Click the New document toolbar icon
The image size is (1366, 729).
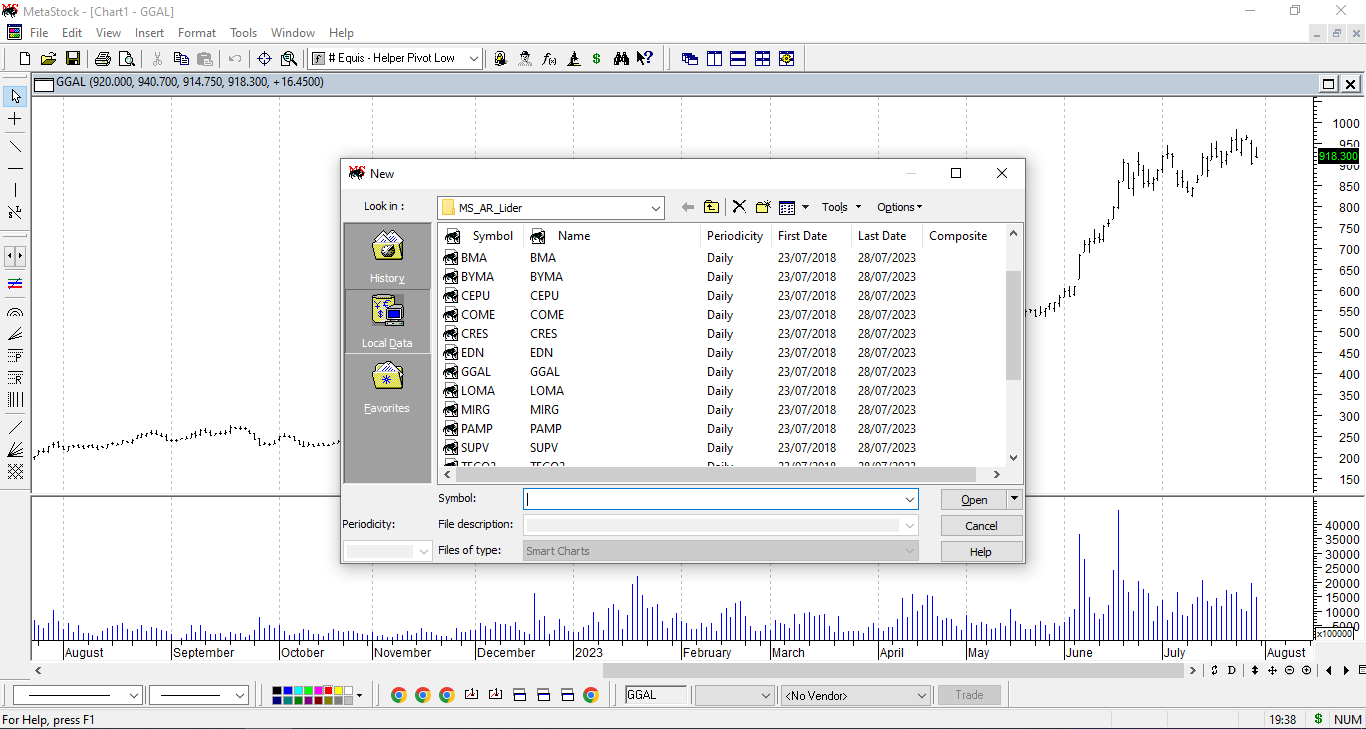click(x=25, y=59)
